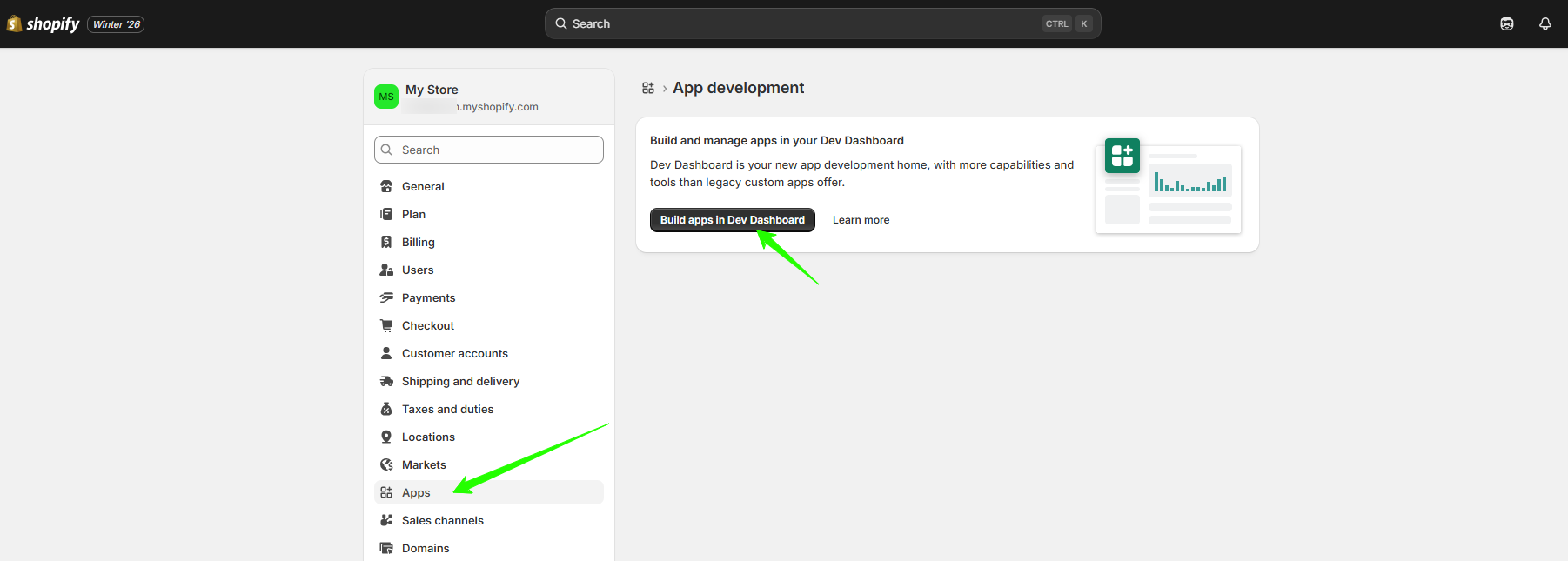The image size is (1568, 561).
Task: Go to Users settings
Action: (x=418, y=270)
